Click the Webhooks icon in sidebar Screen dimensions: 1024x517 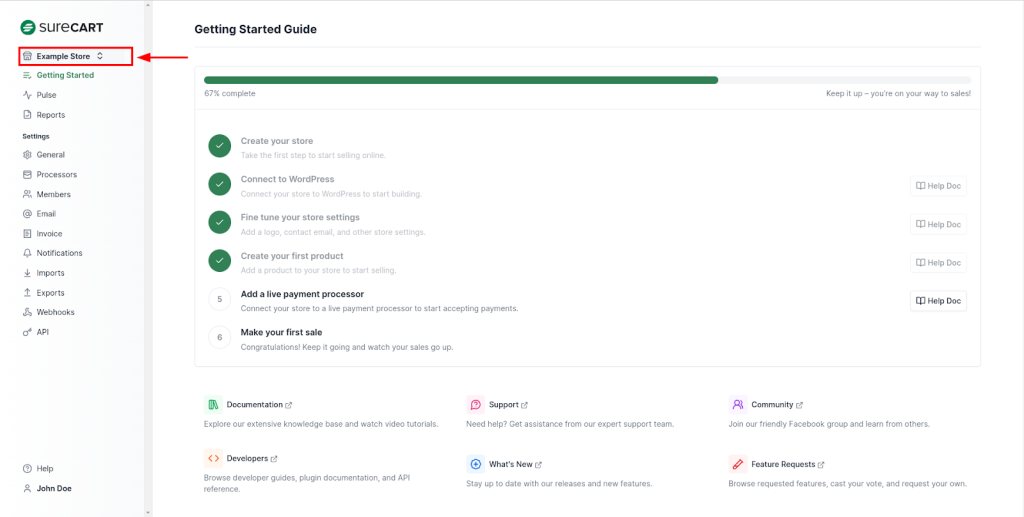[x=27, y=312]
